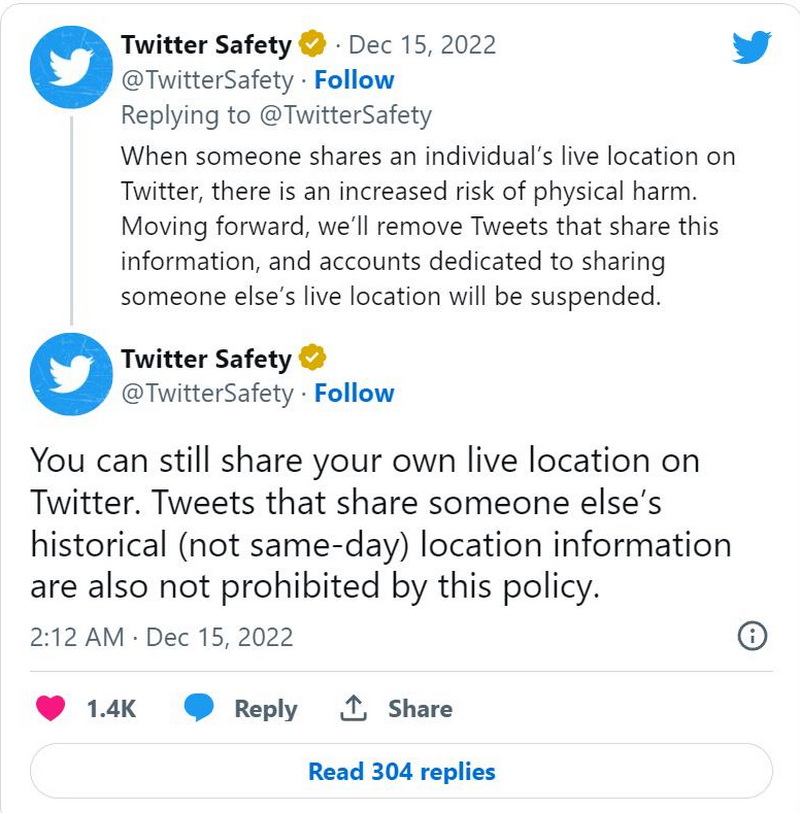Click gold verified badge on first tweet
800x813 pixels.
(312, 45)
